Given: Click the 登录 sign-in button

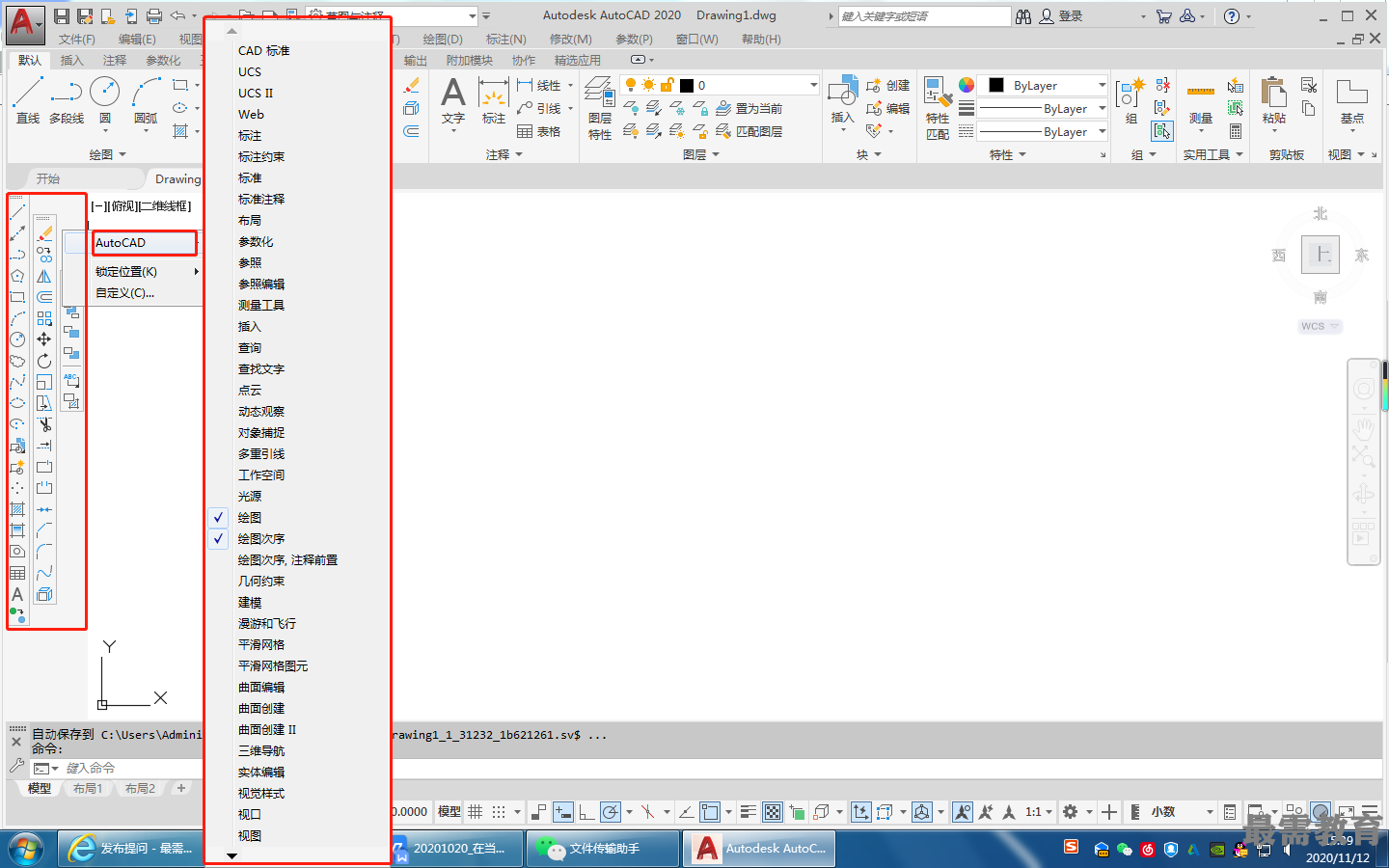Looking at the screenshot, I should (1061, 16).
